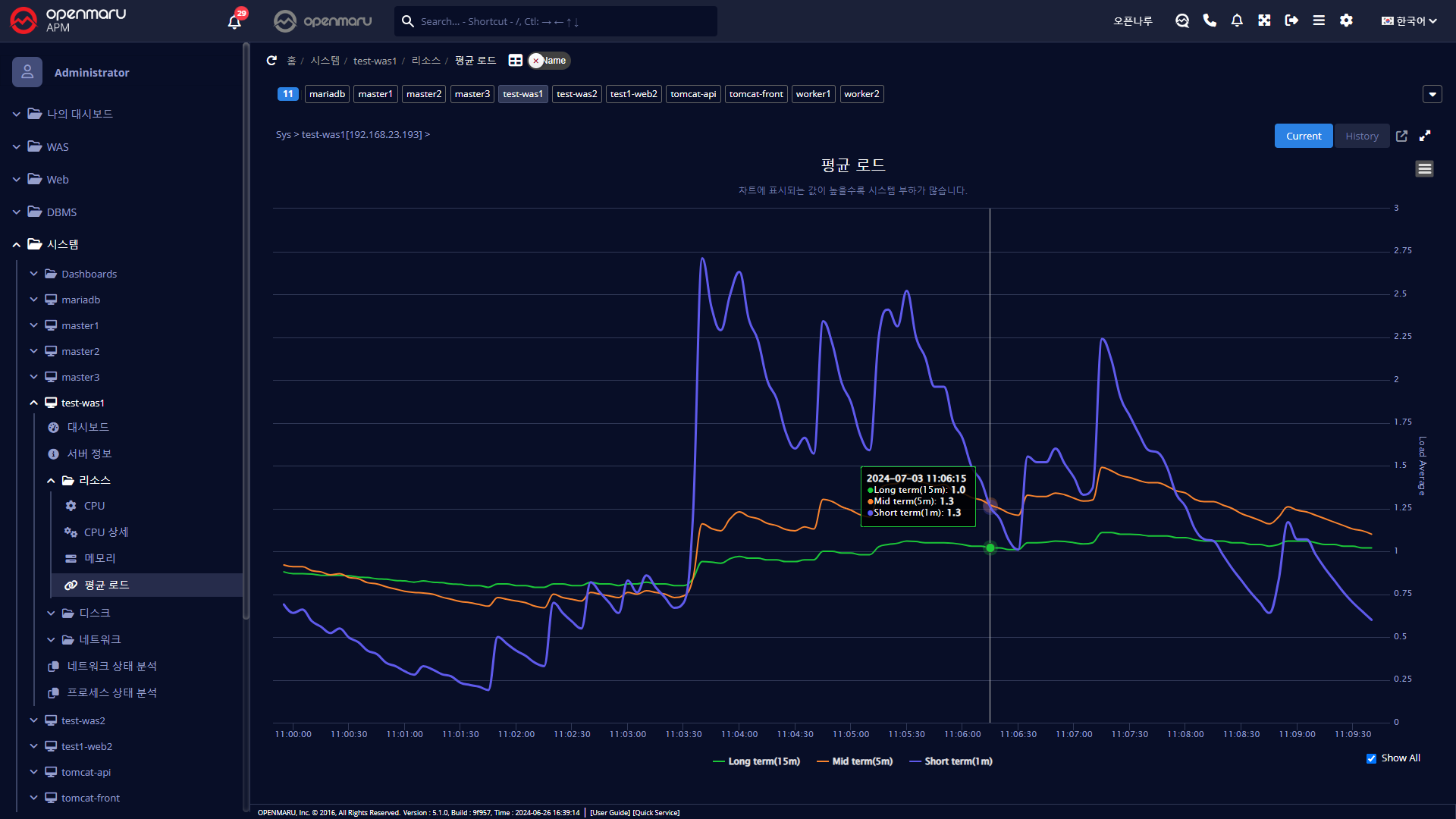This screenshot has height=819, width=1456.
Task: Click the phone icon in top bar
Action: coord(1210,20)
